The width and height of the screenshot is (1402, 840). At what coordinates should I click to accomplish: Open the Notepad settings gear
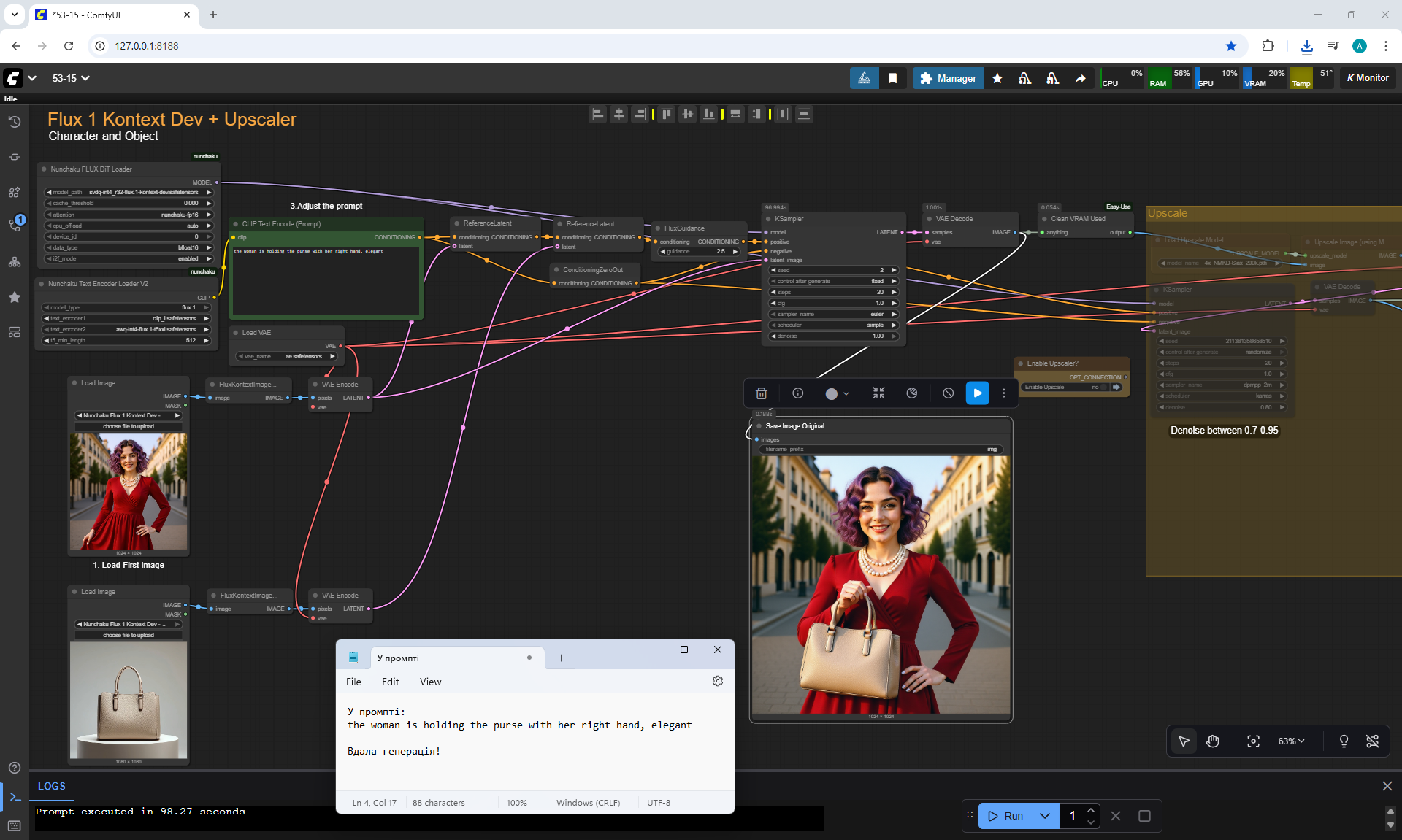tap(718, 681)
